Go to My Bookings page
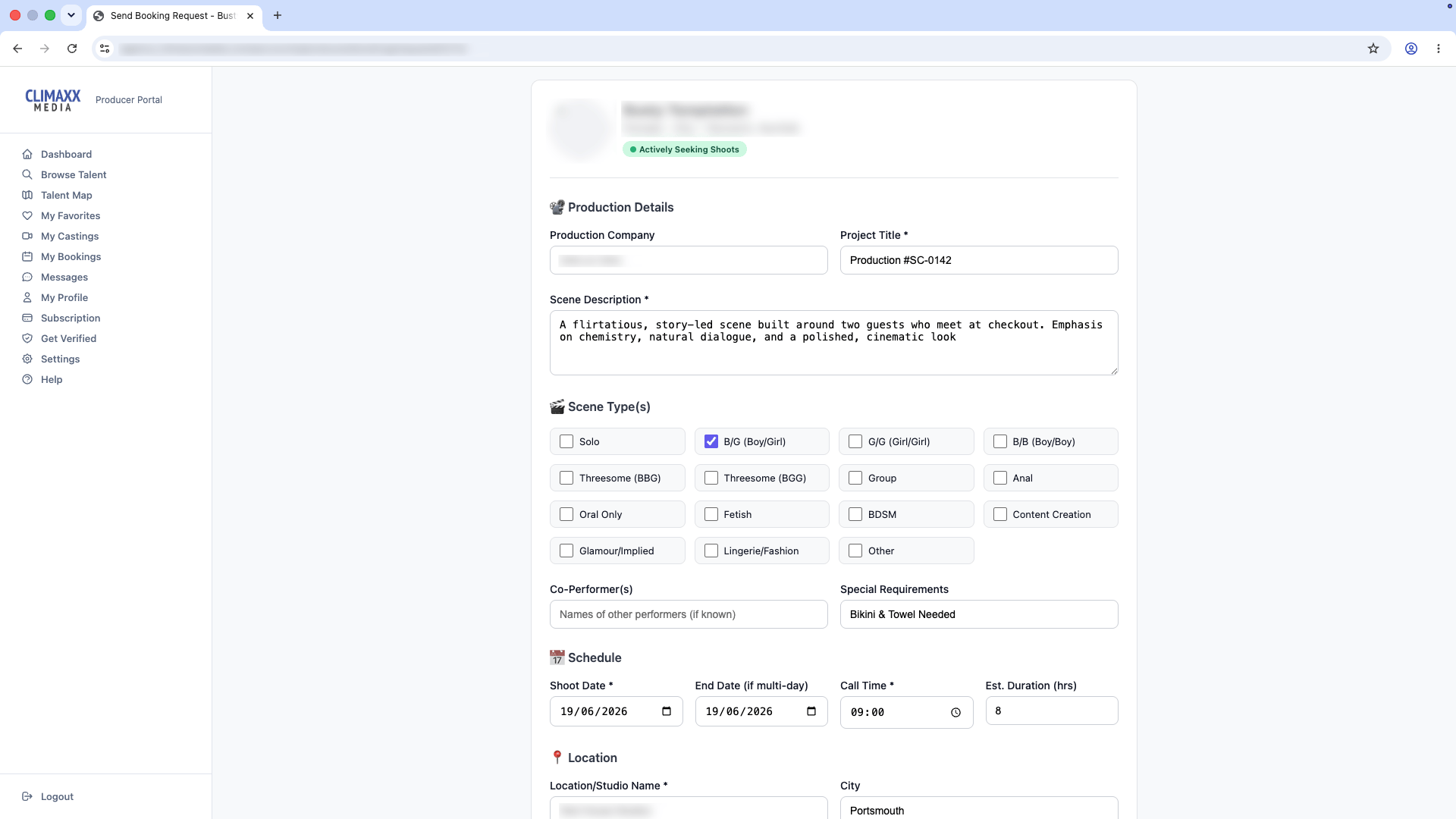 coord(71,256)
